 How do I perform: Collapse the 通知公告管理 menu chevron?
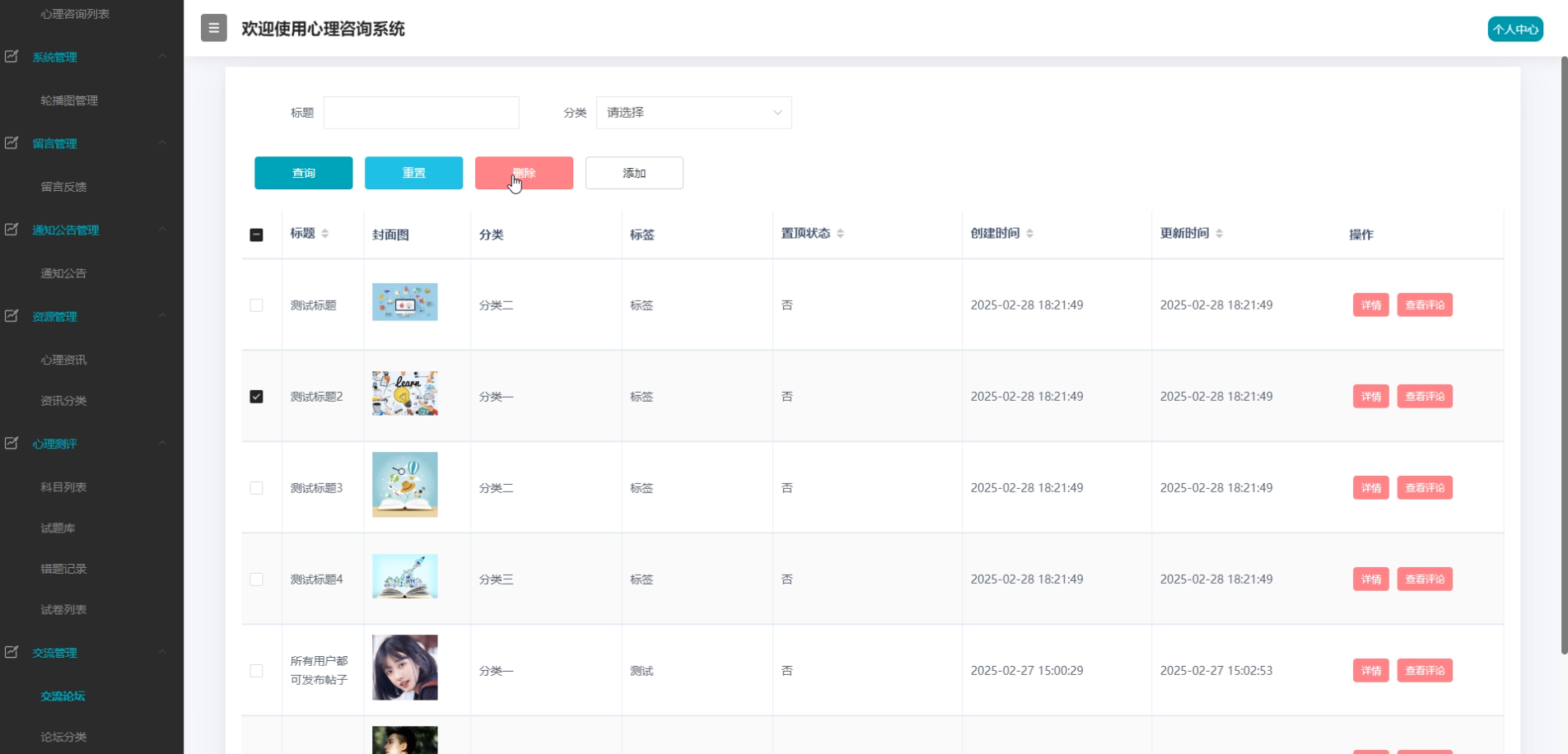162,229
